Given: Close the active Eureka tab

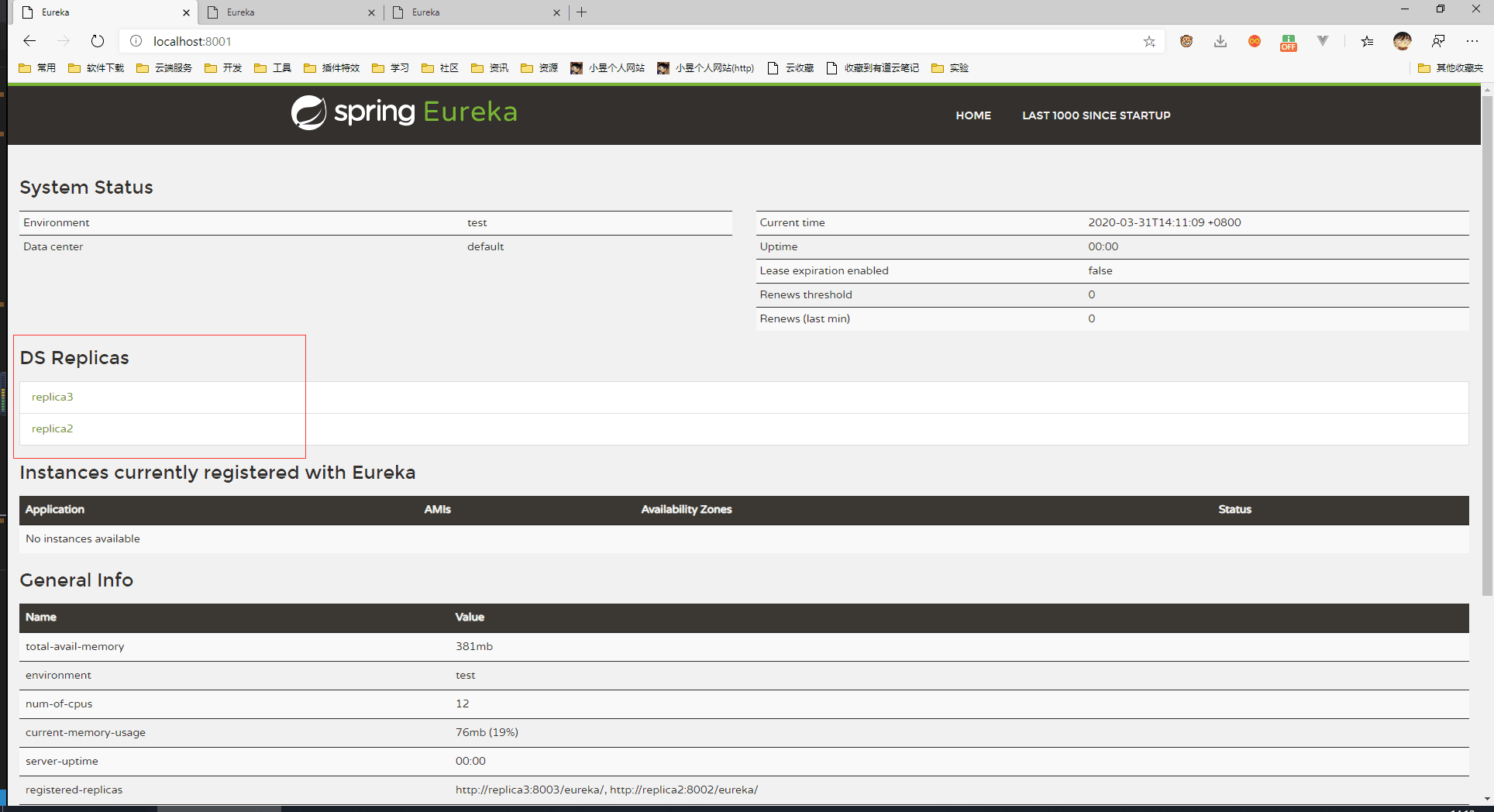Looking at the screenshot, I should pyautogui.click(x=186, y=12).
